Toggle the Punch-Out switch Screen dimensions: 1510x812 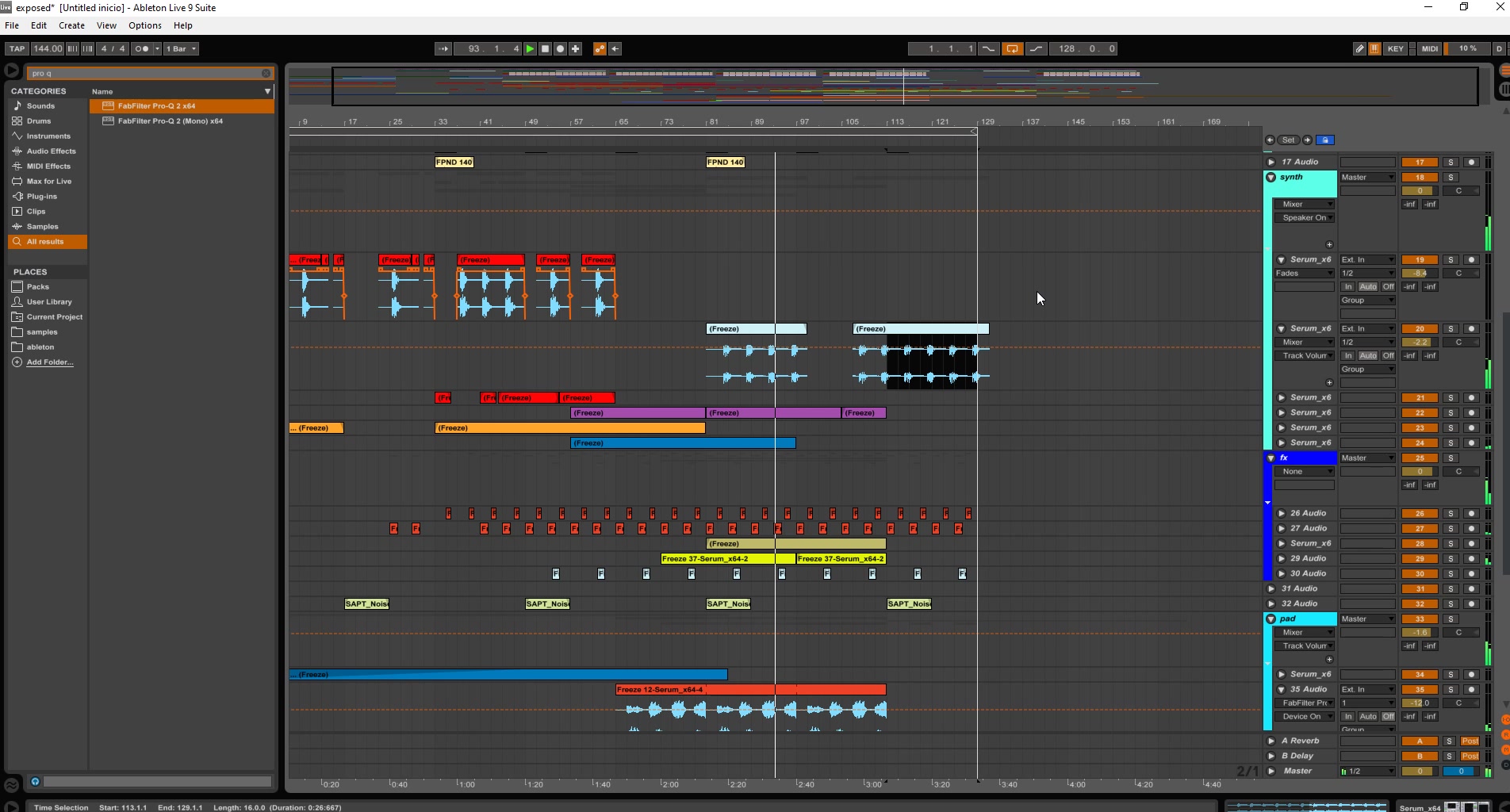coord(1036,49)
